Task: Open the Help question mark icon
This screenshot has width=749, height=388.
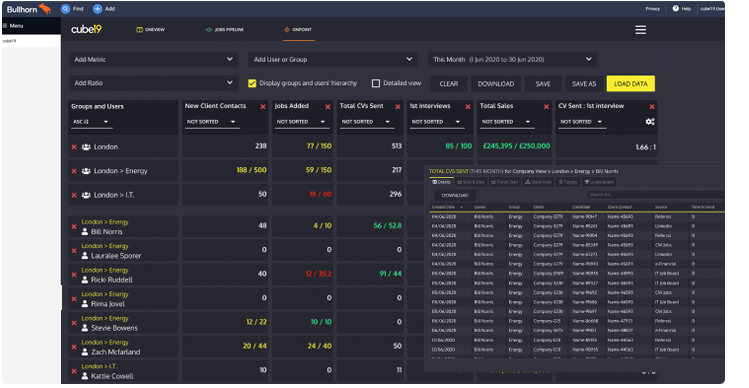Action: pos(675,8)
